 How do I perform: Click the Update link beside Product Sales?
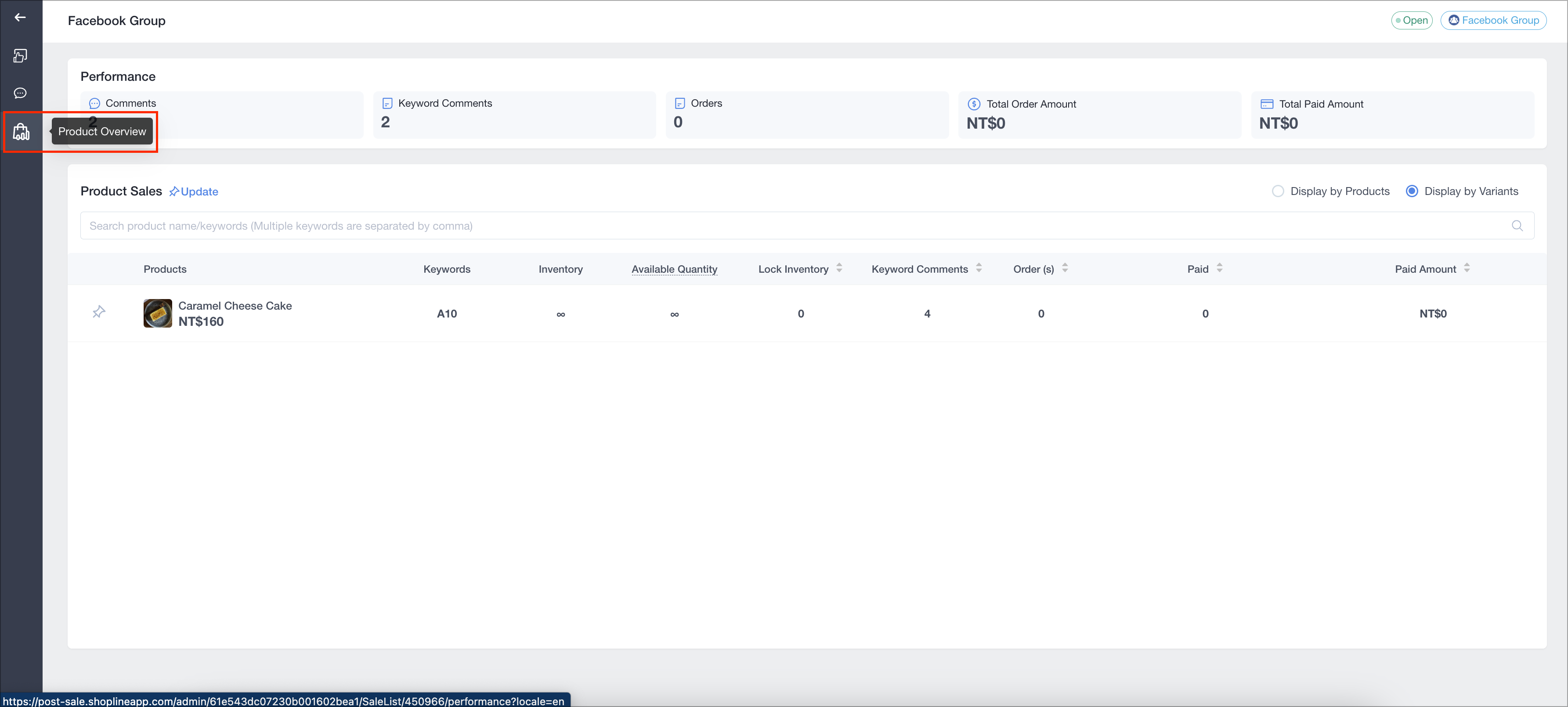coord(194,191)
